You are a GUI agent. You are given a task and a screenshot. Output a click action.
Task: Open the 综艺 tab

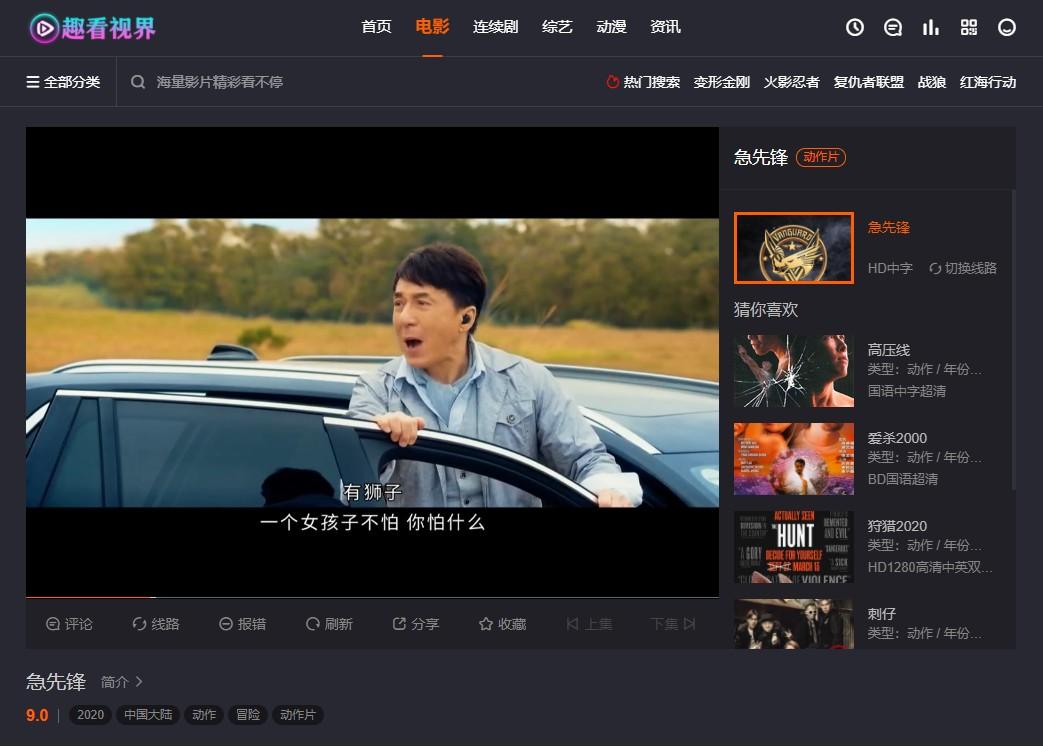(557, 27)
